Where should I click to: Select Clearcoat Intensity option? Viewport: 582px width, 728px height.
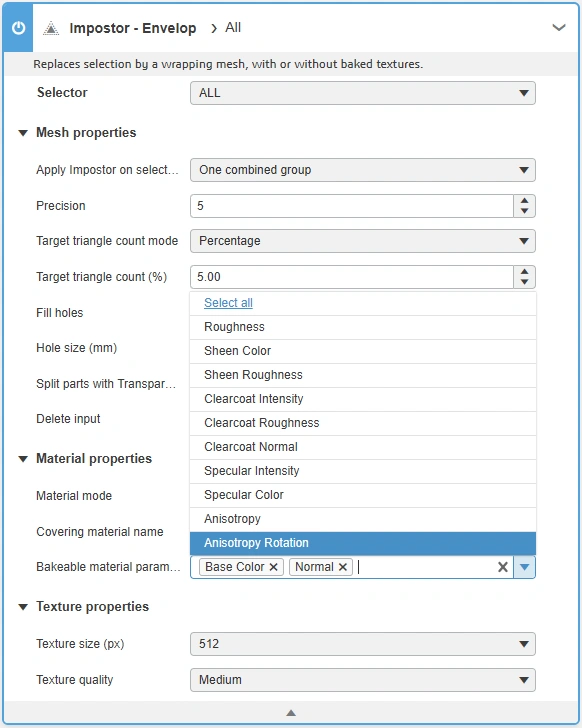pos(363,399)
